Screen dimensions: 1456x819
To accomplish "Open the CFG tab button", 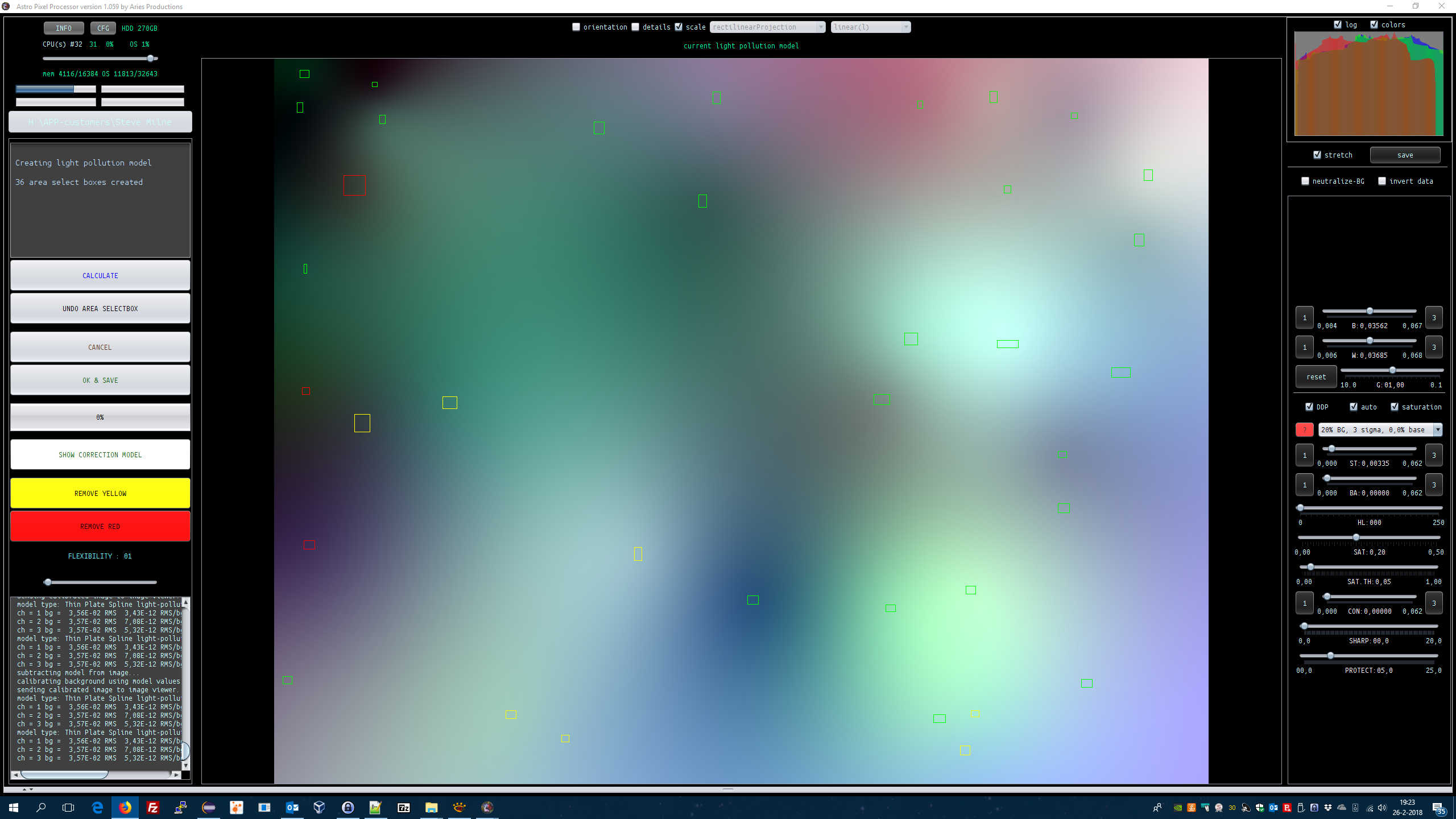I will [103, 28].
